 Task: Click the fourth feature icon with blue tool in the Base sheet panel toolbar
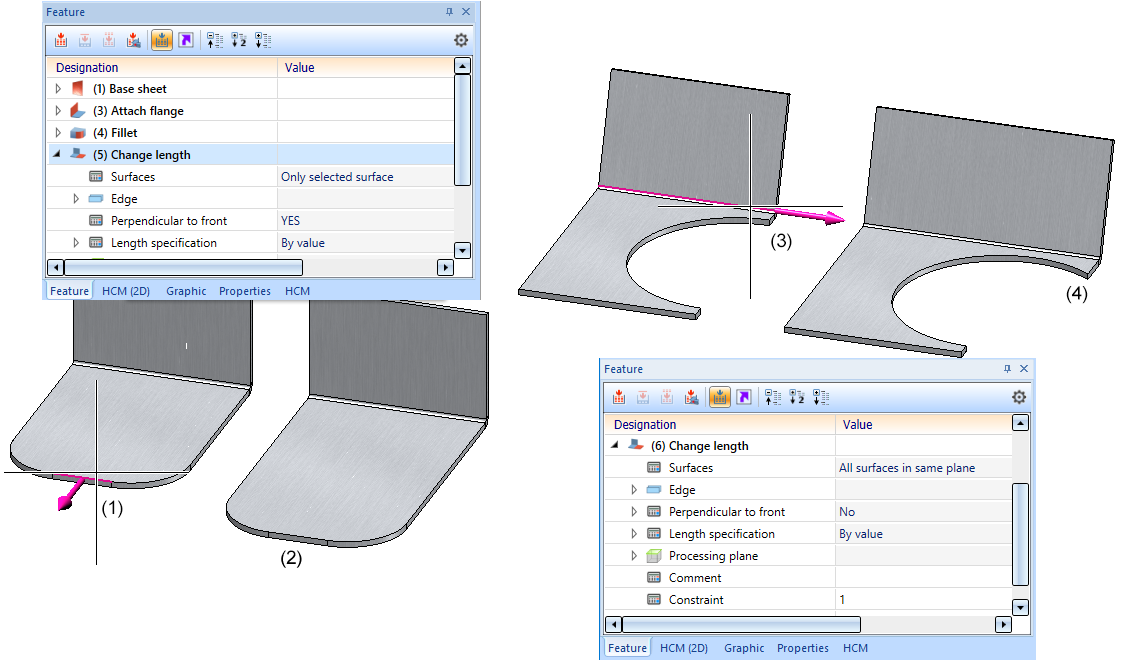click(133, 40)
